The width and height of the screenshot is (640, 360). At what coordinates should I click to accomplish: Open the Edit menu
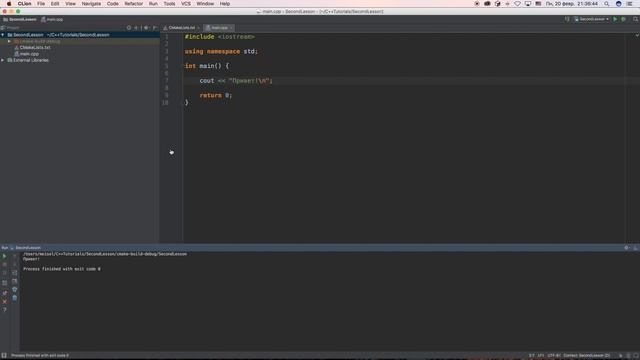coord(55,4)
